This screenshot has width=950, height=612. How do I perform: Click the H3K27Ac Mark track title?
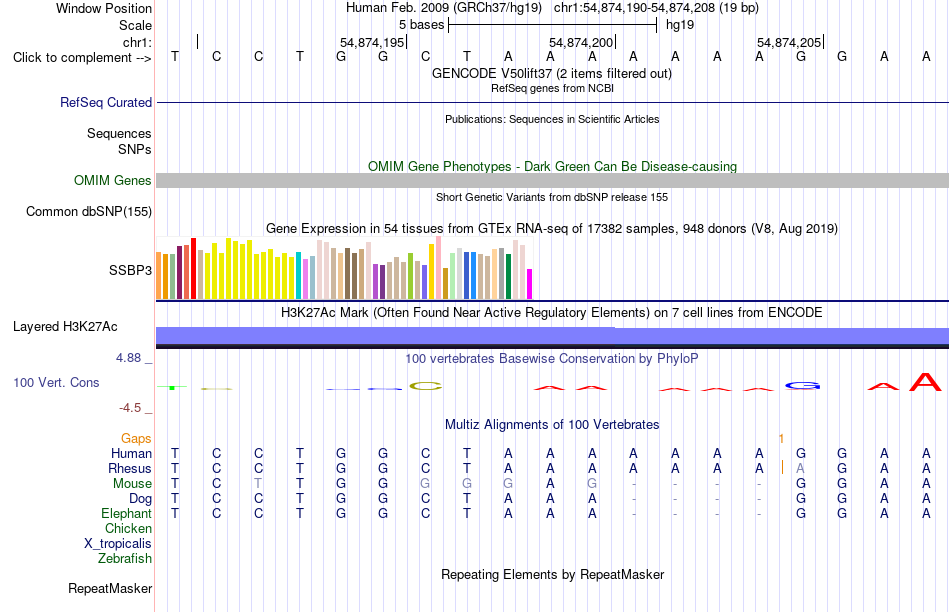[552, 313]
